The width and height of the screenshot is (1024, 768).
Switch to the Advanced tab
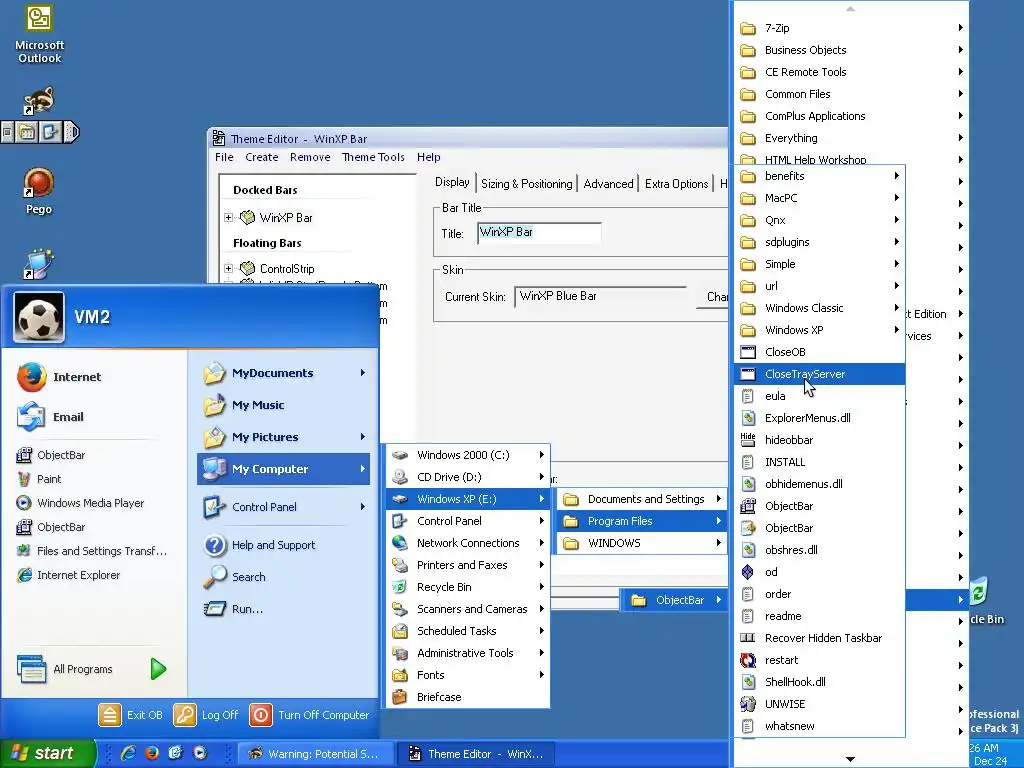tap(608, 184)
